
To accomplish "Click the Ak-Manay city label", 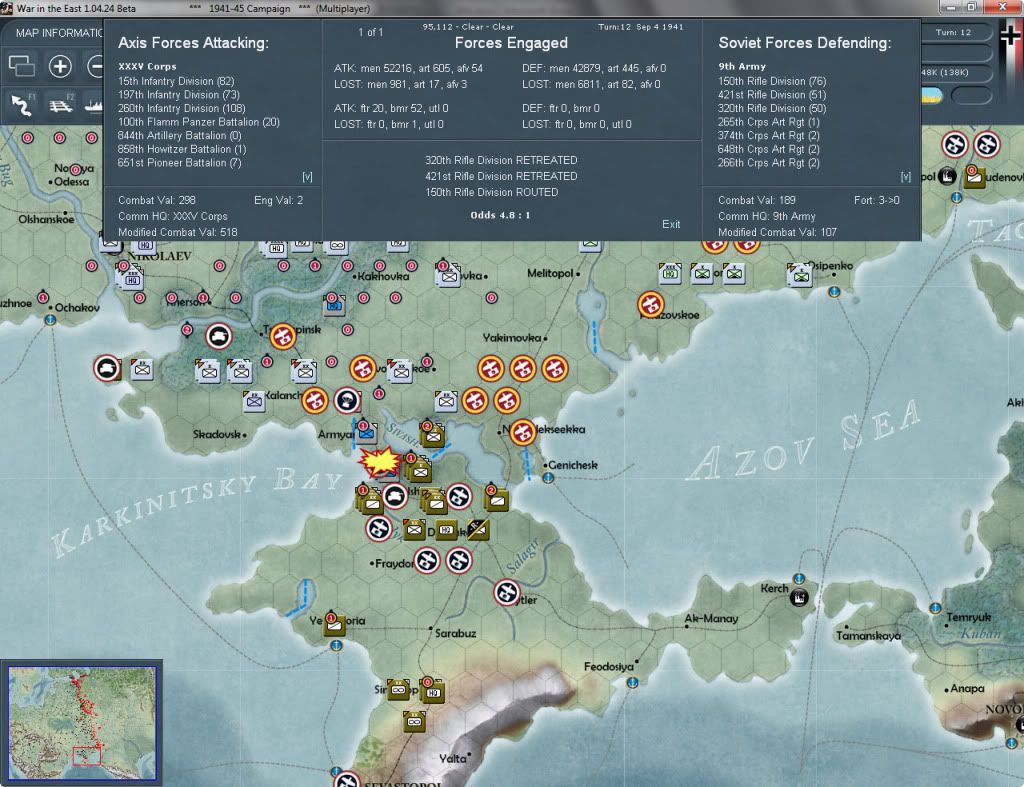I will [x=711, y=618].
